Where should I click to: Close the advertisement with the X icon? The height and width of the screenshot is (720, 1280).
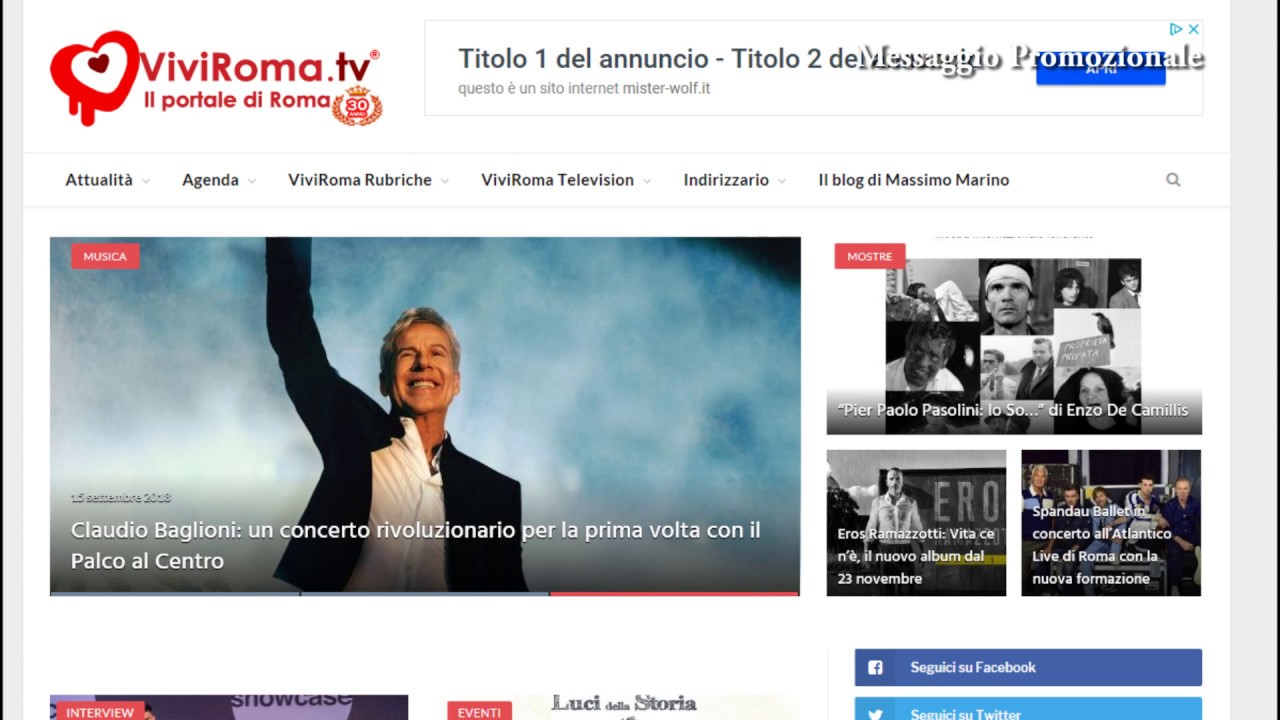coord(1193,29)
